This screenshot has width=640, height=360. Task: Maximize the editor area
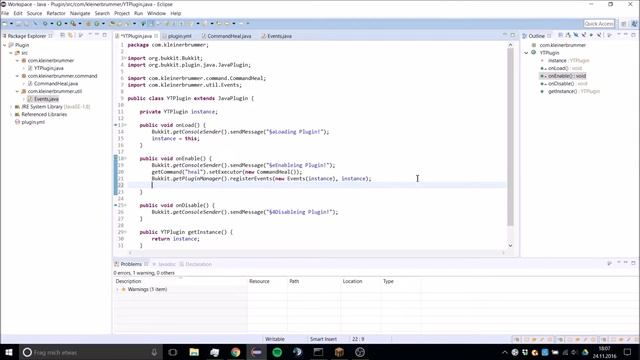513,36
